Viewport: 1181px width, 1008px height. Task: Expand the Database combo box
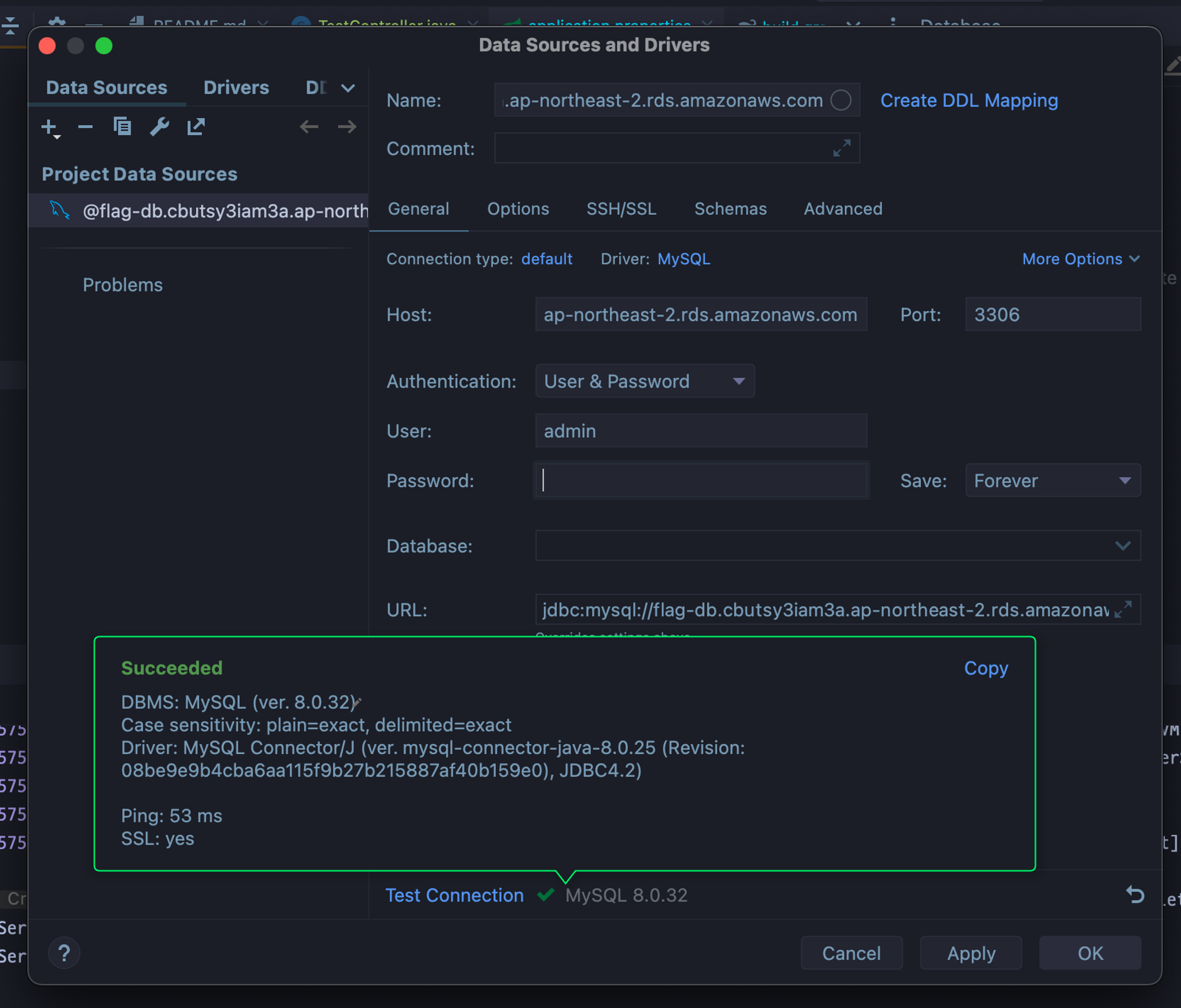click(1123, 546)
